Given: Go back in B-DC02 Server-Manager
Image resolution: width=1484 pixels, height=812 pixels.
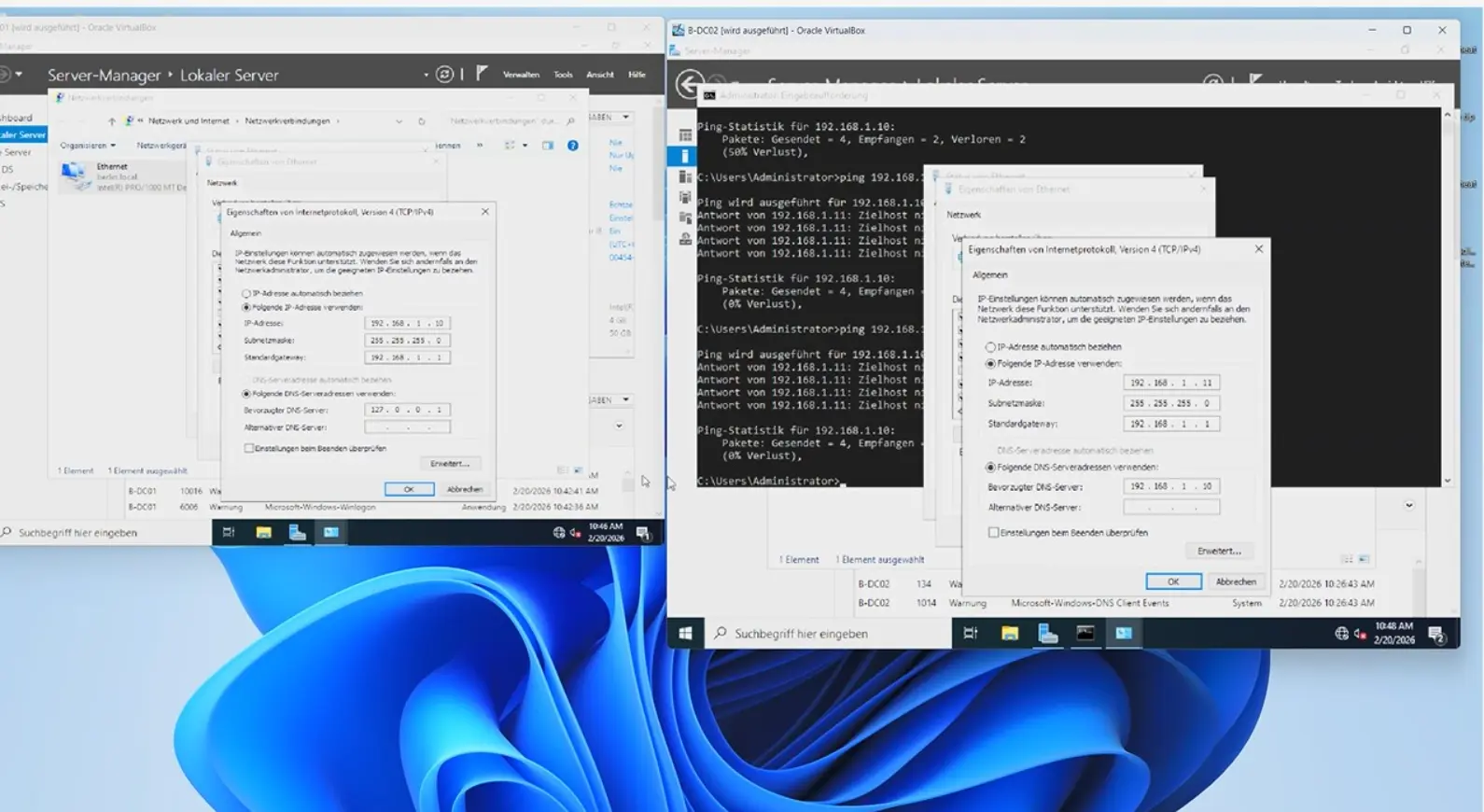Looking at the screenshot, I should [690, 84].
